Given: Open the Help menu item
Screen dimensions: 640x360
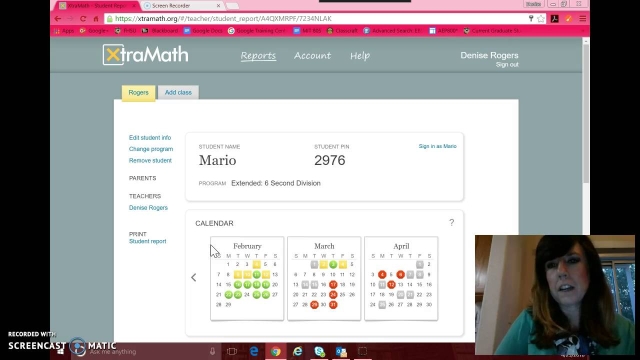Looking at the screenshot, I should click(x=360, y=56).
